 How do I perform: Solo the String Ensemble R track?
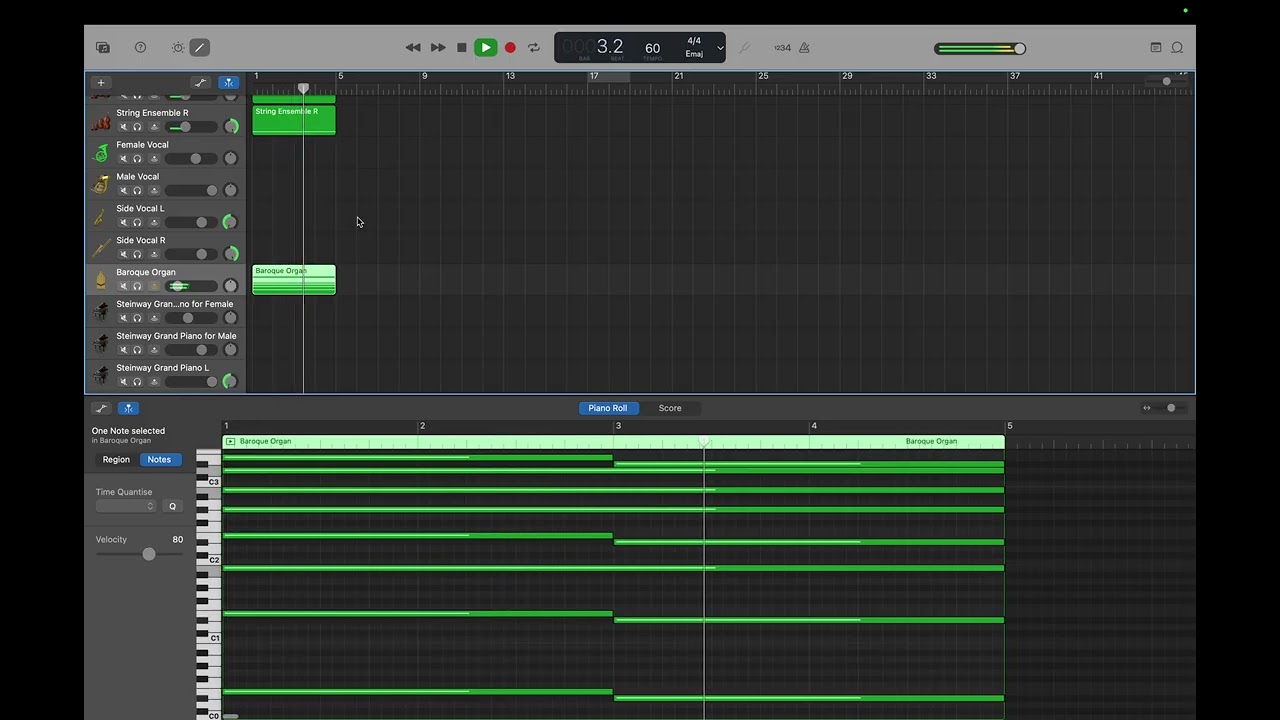pos(137,127)
